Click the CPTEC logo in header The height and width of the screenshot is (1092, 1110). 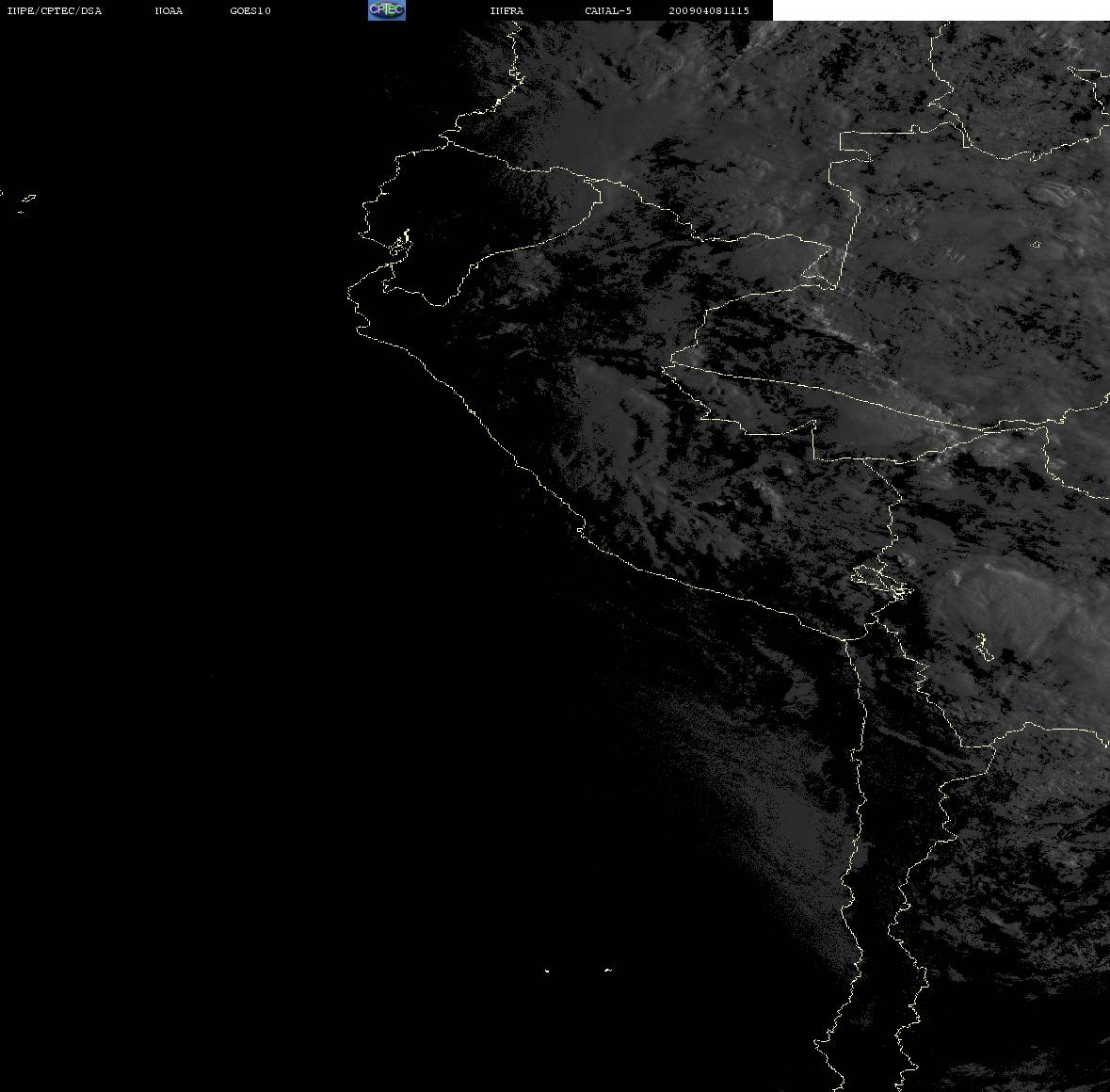click(x=386, y=9)
